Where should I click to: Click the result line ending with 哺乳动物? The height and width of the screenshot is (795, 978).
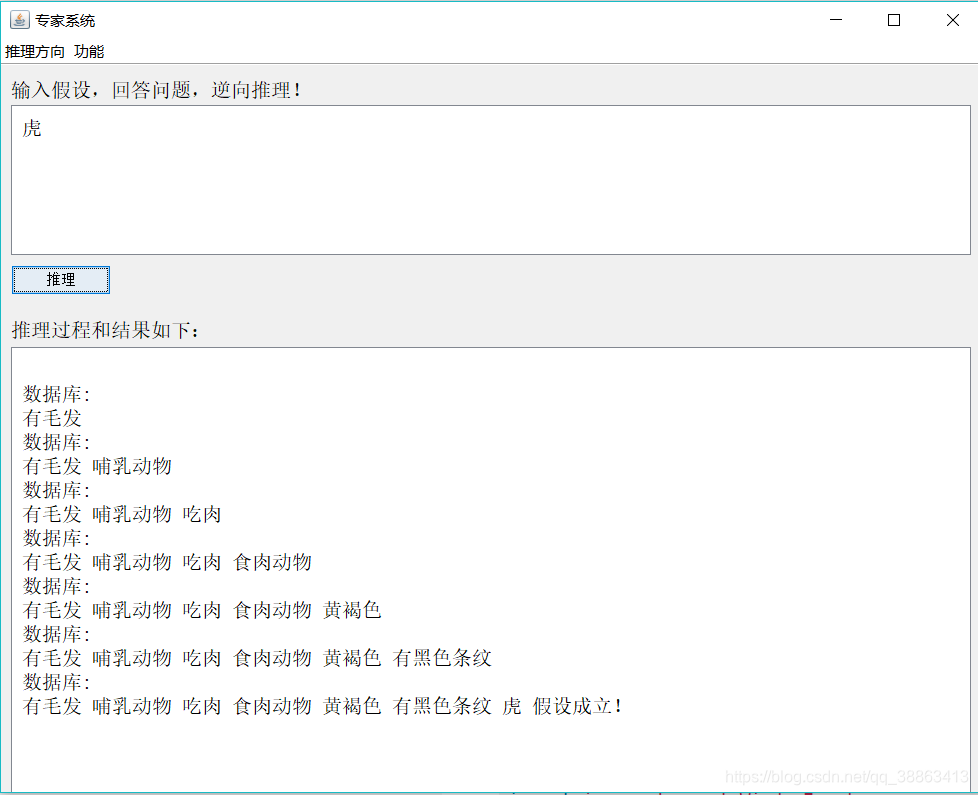[x=97, y=466]
